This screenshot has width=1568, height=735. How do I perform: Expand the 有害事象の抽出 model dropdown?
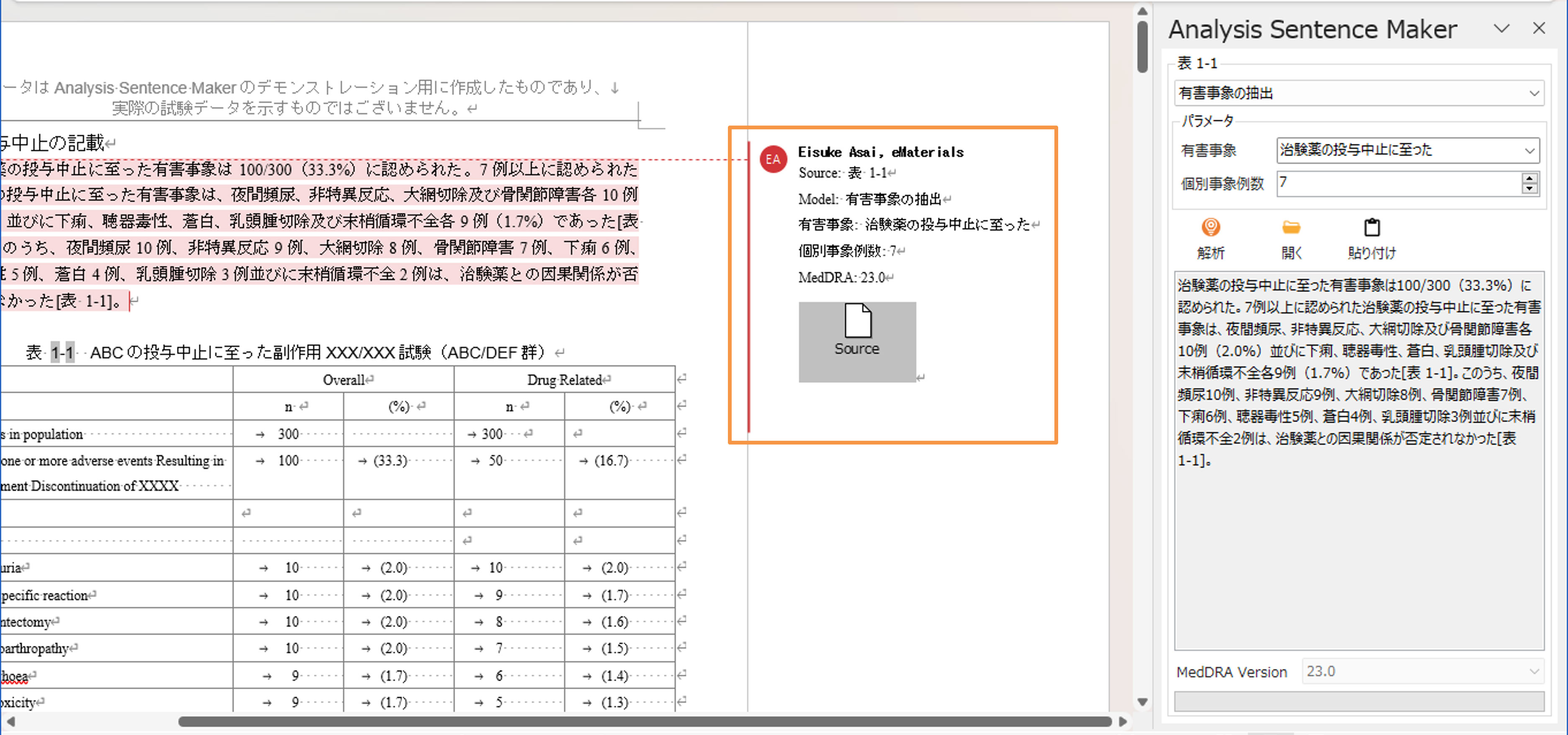point(1533,94)
